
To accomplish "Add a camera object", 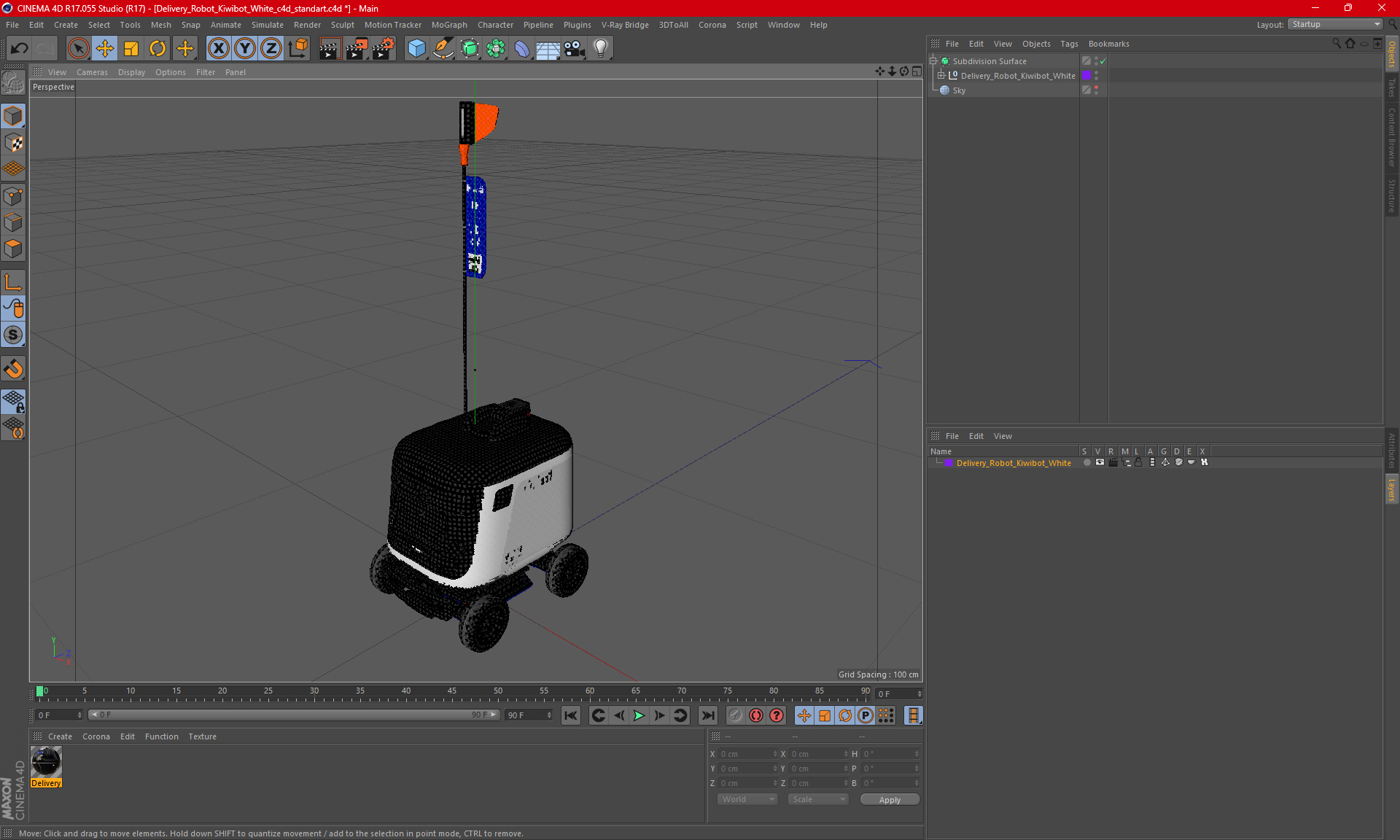I will [x=574, y=49].
